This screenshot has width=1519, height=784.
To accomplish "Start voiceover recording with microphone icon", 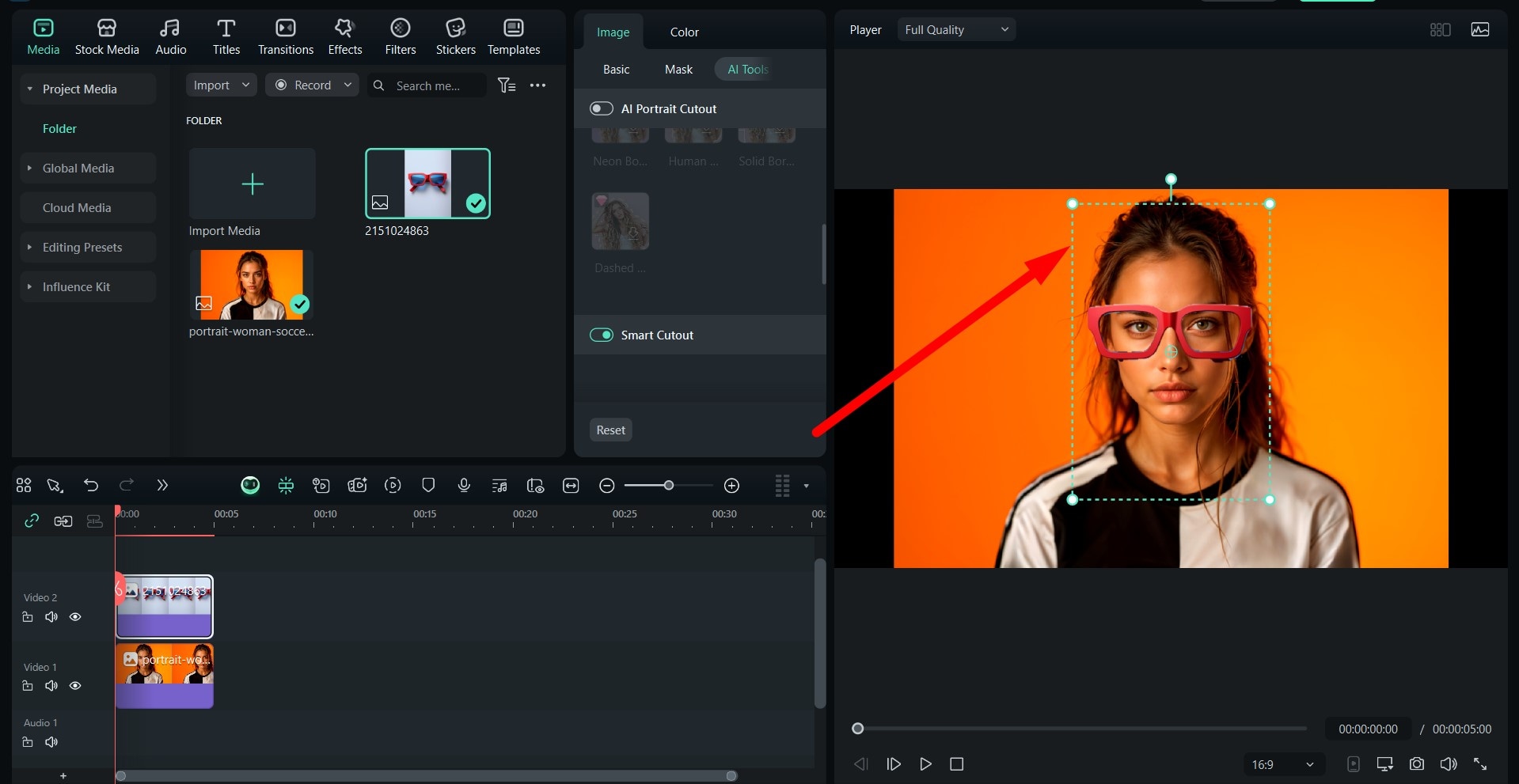I will [x=464, y=485].
